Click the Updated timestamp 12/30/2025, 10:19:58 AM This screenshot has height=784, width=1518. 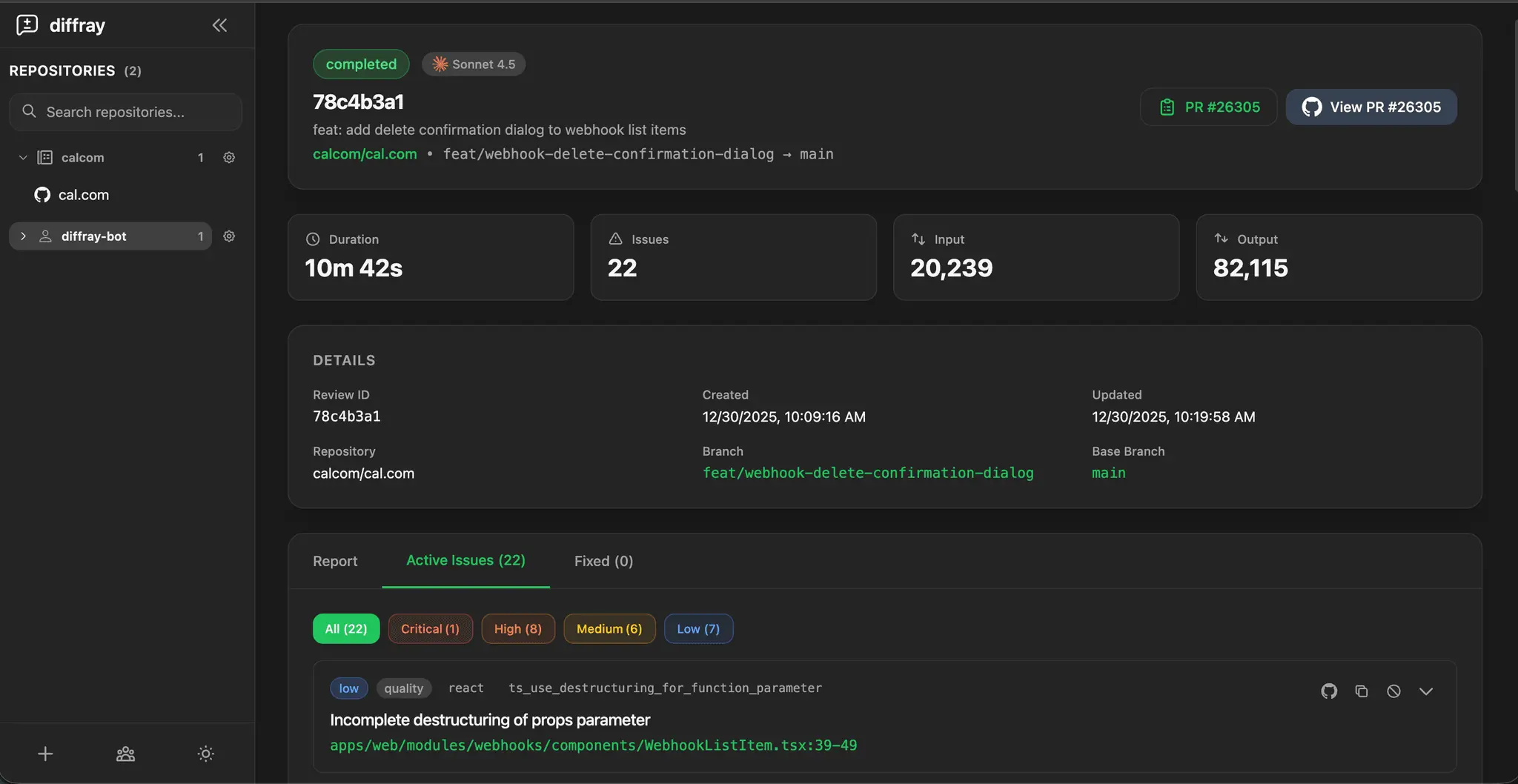click(x=1173, y=416)
